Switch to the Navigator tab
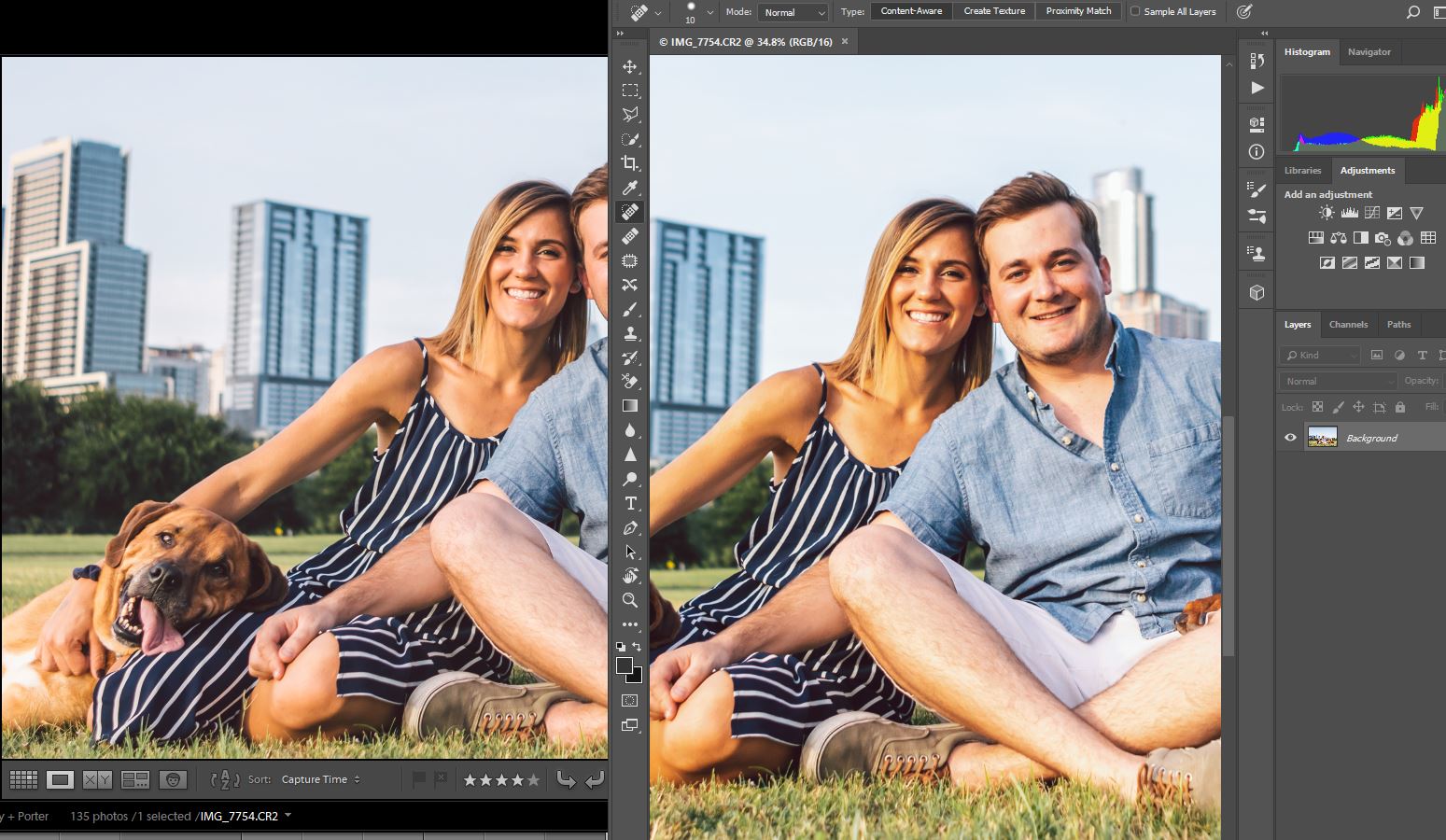Viewport: 1446px width, 840px height. pos(1369,52)
